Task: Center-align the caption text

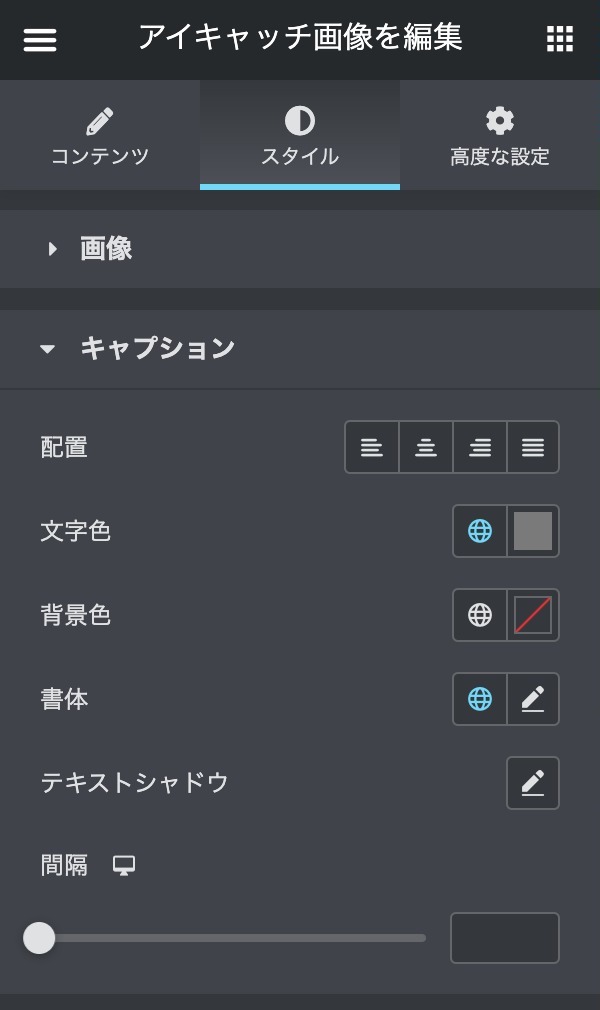Action: [x=426, y=447]
